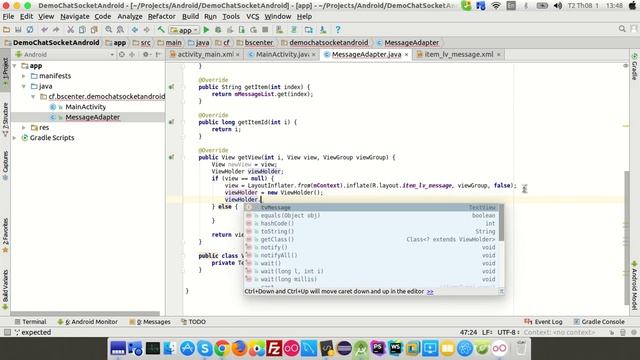The width and height of the screenshot is (640, 360).
Task: Click the Paste icon in the toolbar
Action: (94, 30)
